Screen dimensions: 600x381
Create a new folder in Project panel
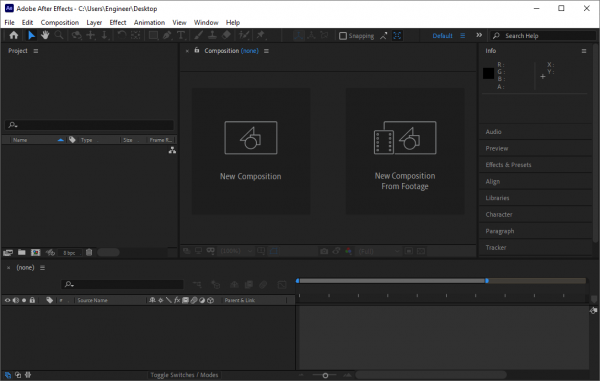[x=22, y=252]
